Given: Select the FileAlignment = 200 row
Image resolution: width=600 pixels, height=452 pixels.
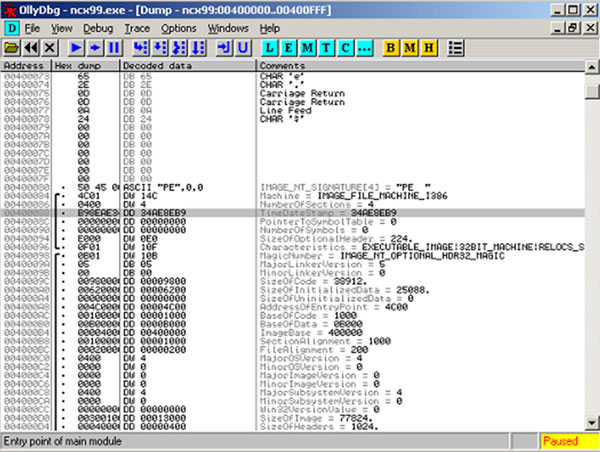Looking at the screenshot, I should pos(293,350).
